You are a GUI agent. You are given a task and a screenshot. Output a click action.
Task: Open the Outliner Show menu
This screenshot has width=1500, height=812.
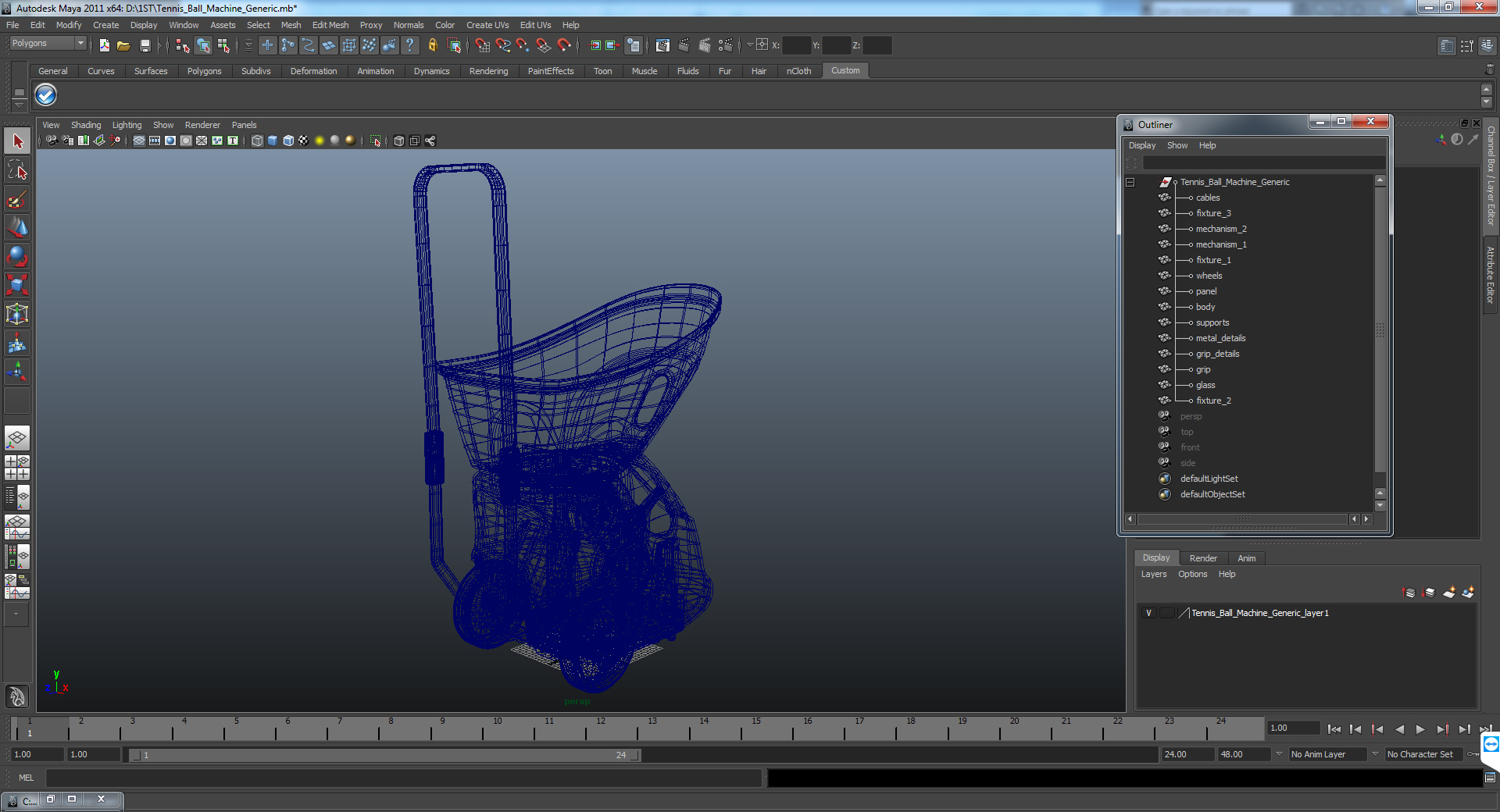tap(1177, 145)
